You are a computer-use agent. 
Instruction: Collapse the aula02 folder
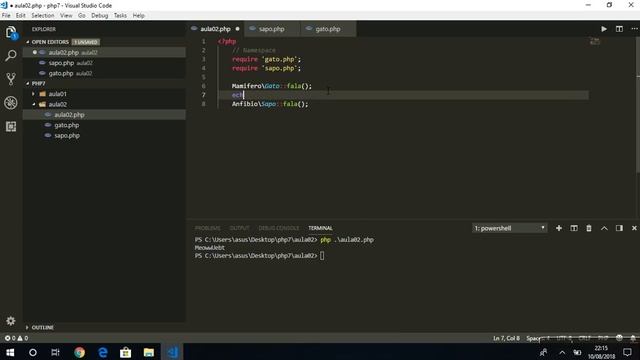coord(57,104)
